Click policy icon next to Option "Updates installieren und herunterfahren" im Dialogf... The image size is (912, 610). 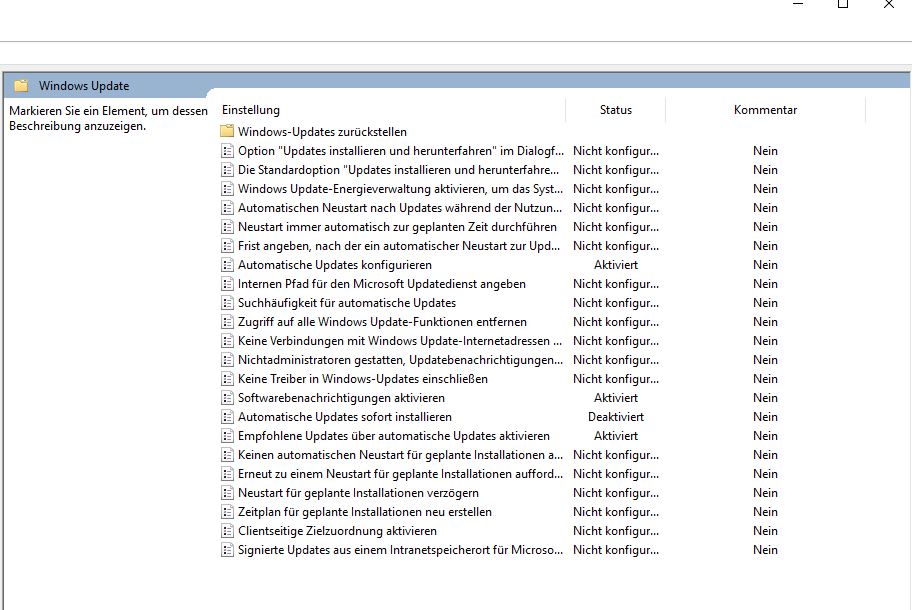[227, 151]
